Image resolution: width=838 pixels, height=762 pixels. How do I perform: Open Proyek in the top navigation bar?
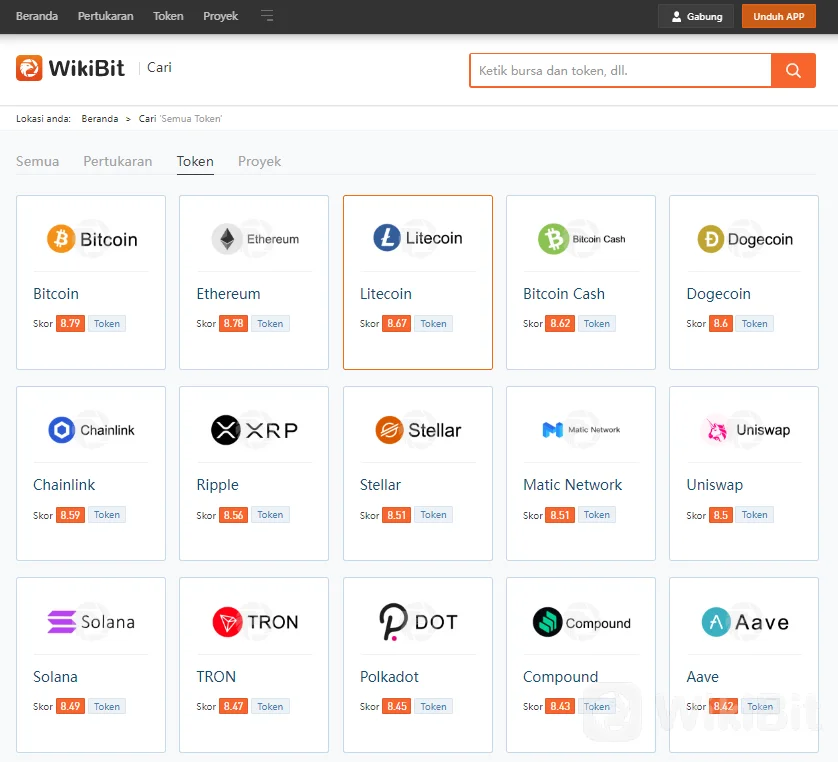point(221,16)
